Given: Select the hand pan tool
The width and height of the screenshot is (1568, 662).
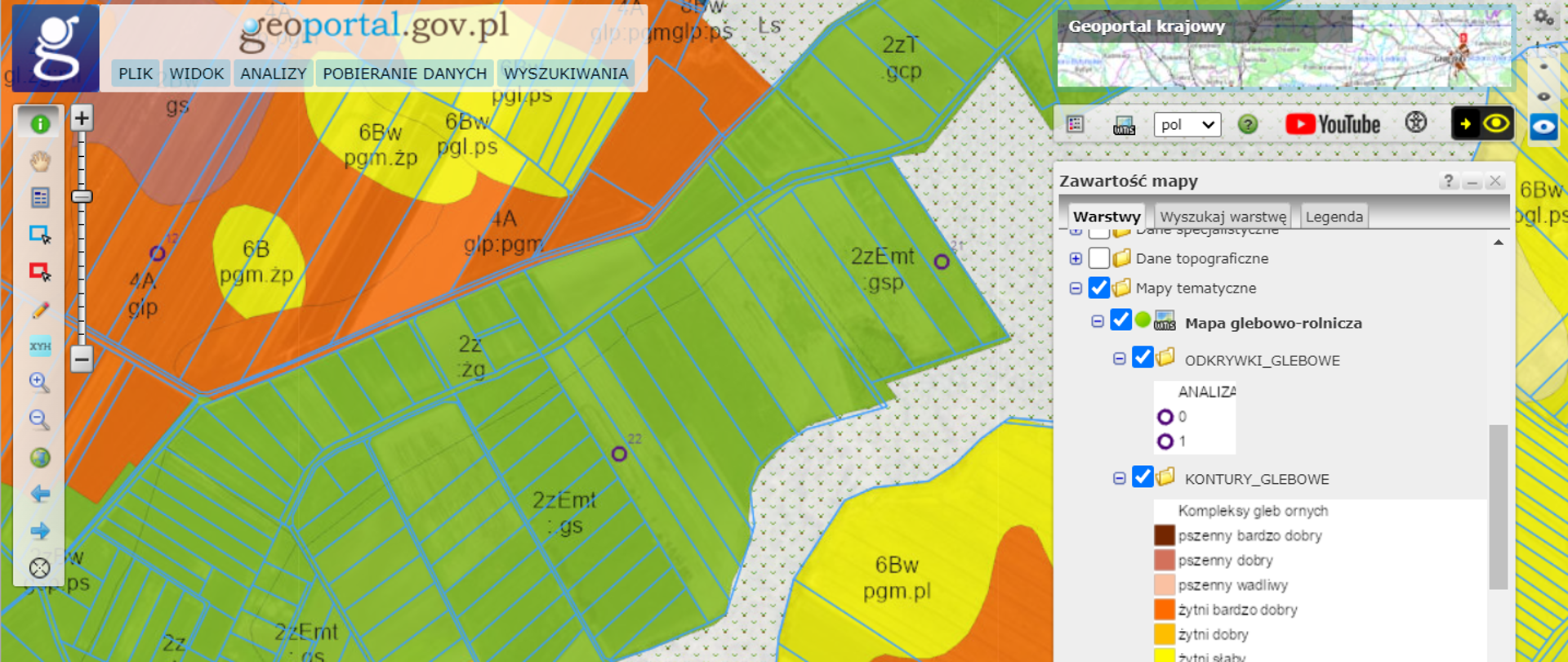Looking at the screenshot, I should point(40,161).
